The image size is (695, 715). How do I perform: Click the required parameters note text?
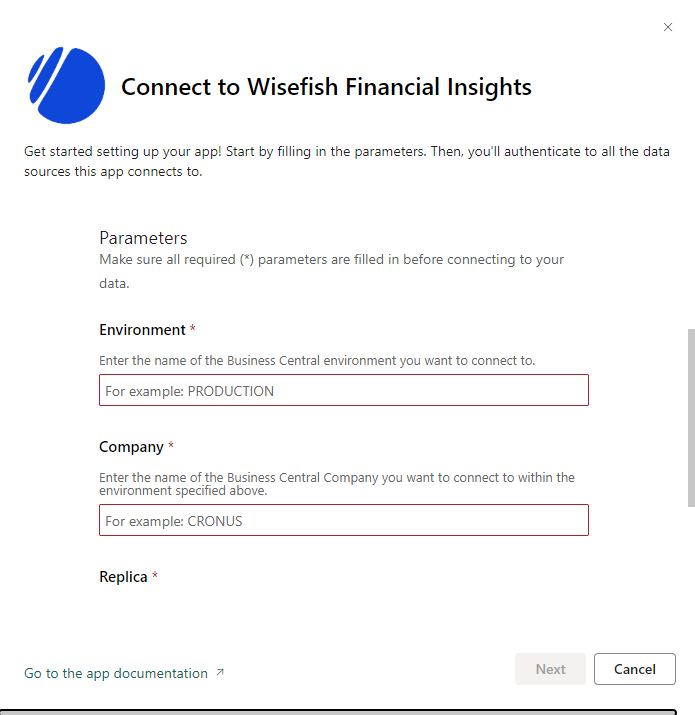pos(331,271)
